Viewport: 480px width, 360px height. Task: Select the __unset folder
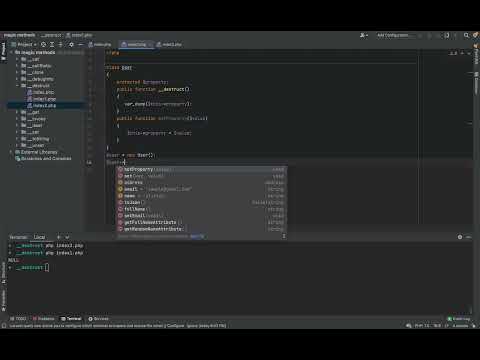coord(33,146)
